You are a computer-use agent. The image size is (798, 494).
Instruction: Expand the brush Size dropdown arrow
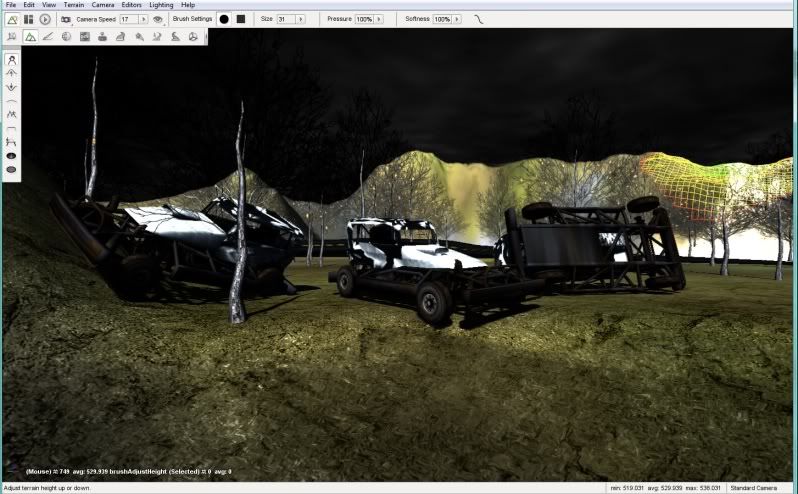coord(299,19)
